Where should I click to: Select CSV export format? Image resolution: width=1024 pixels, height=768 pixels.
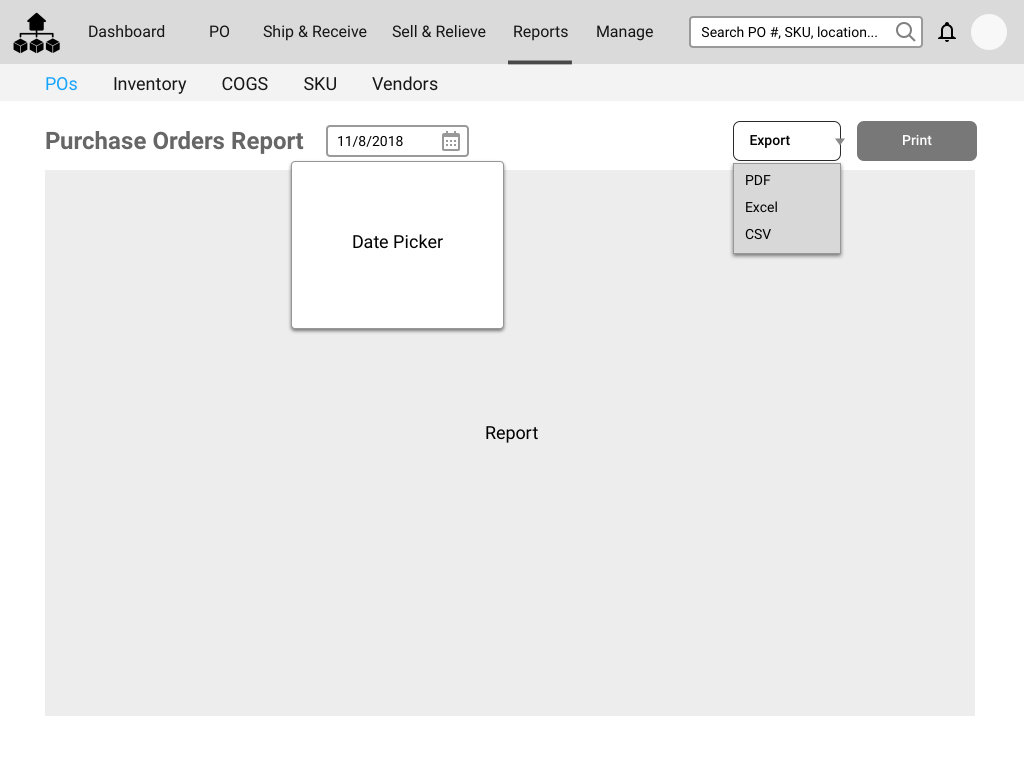[758, 234]
